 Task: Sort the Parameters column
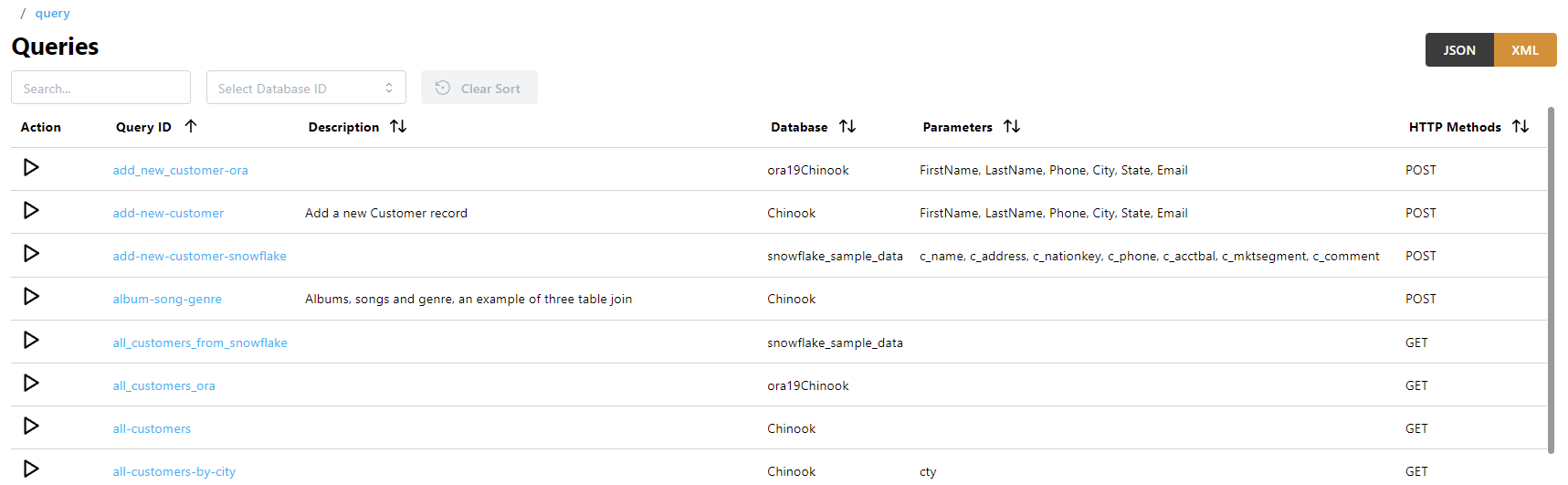(1012, 127)
